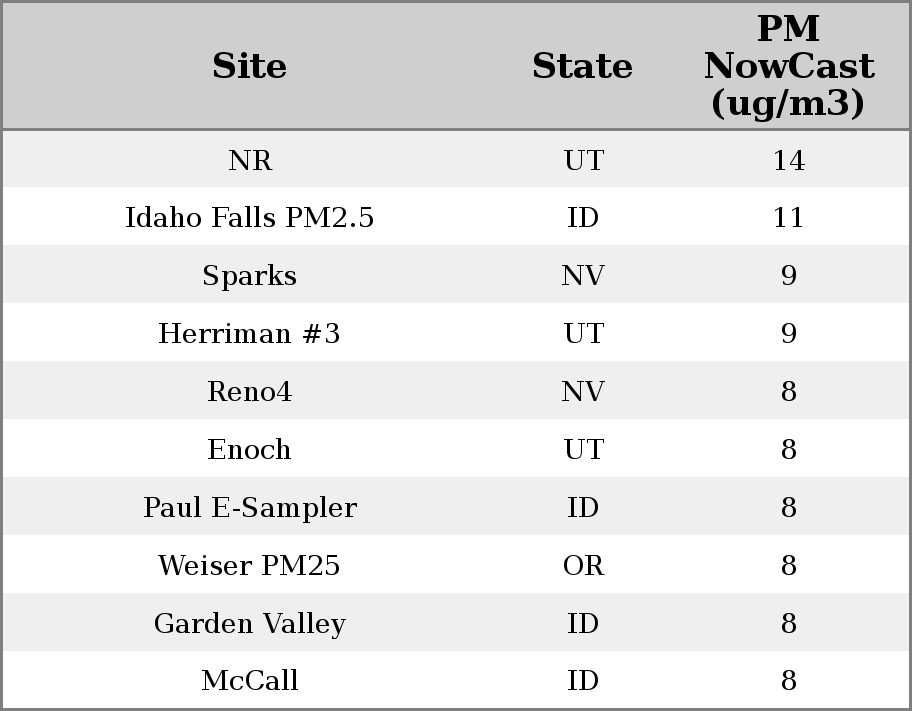Select the NV state cell in Sparks row
Screen dimensions: 912x711
583,276
